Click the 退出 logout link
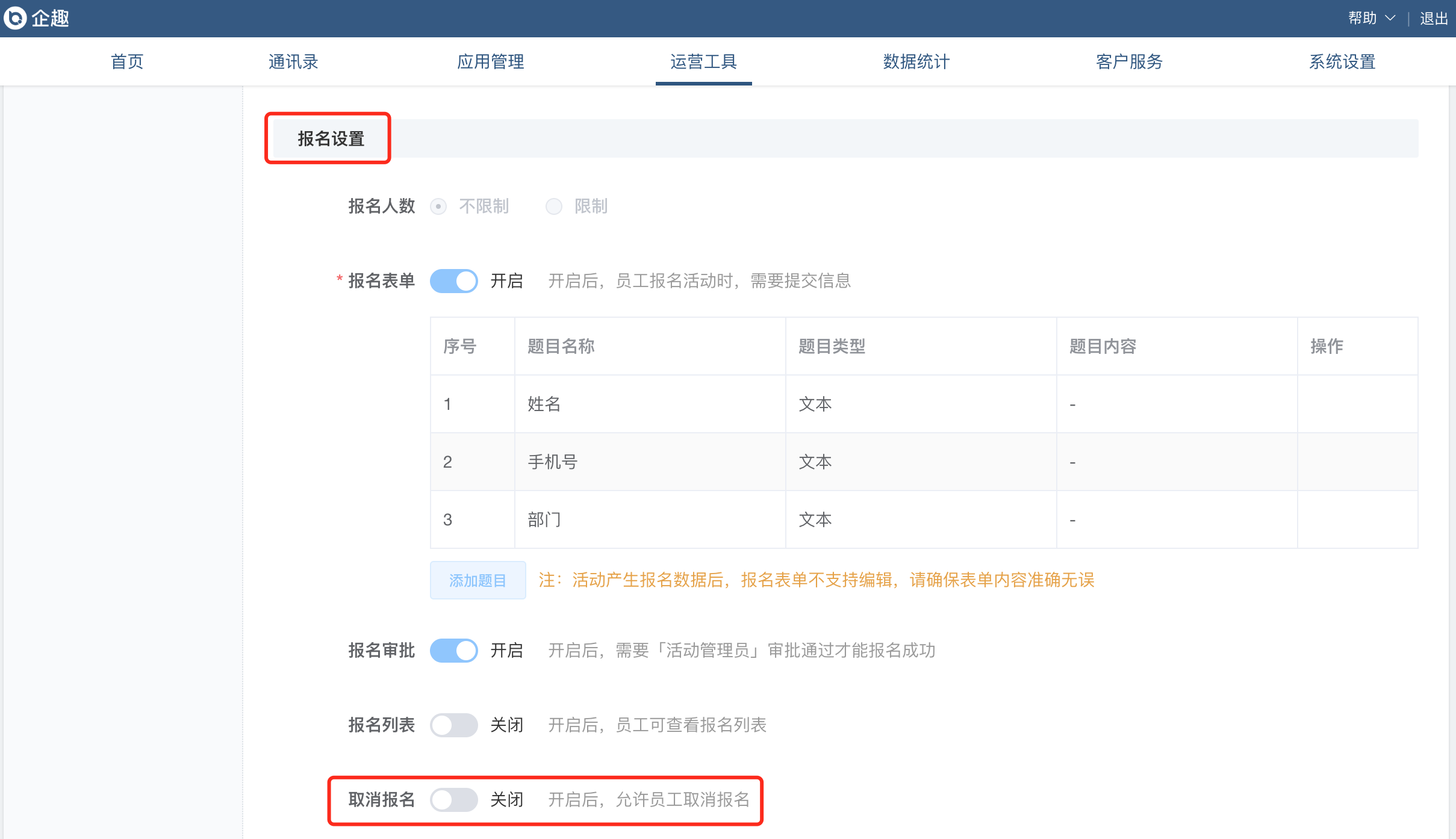This screenshot has width=1456, height=839. (x=1434, y=19)
